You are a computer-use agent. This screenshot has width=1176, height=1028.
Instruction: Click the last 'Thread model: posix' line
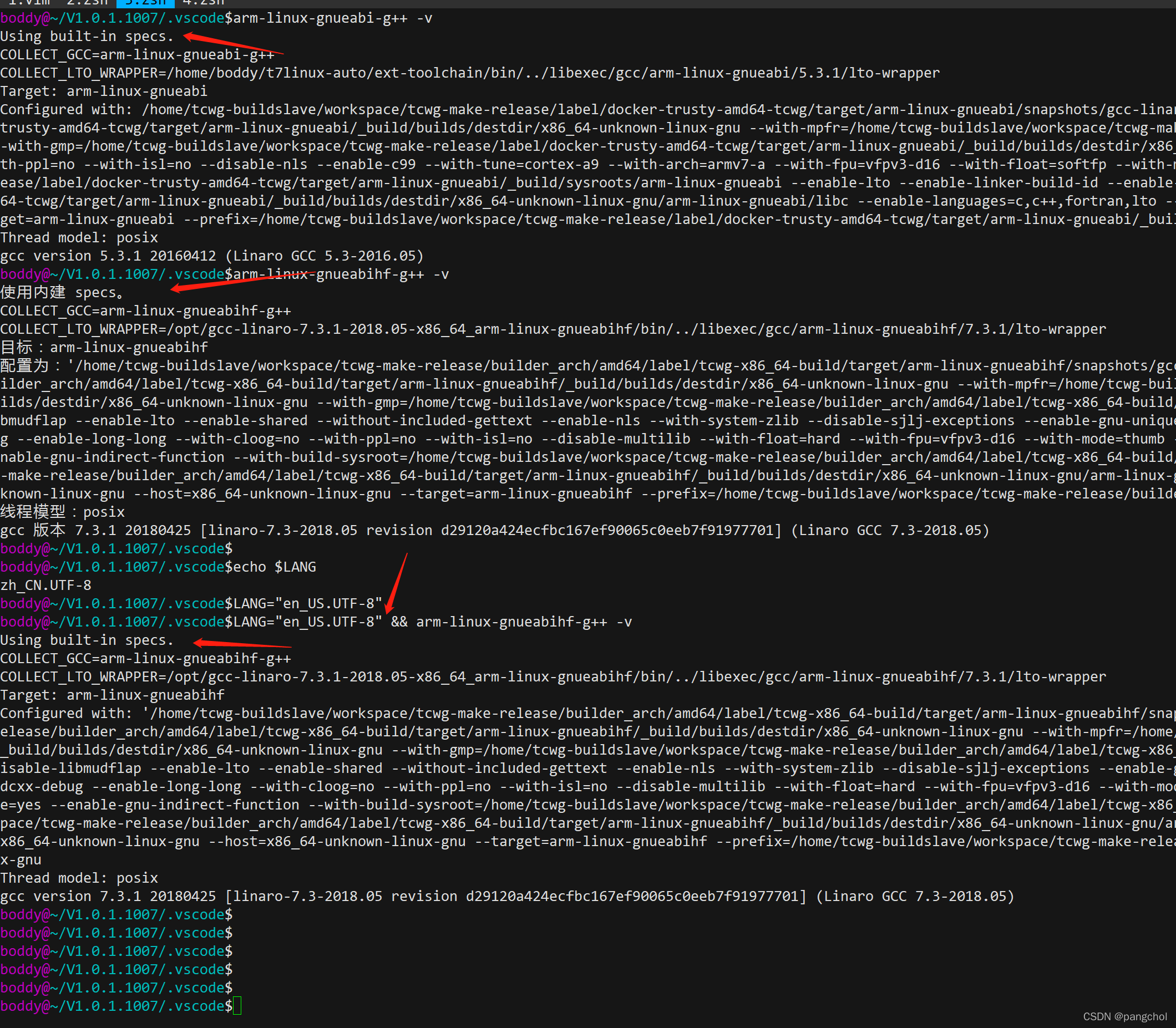point(79,878)
